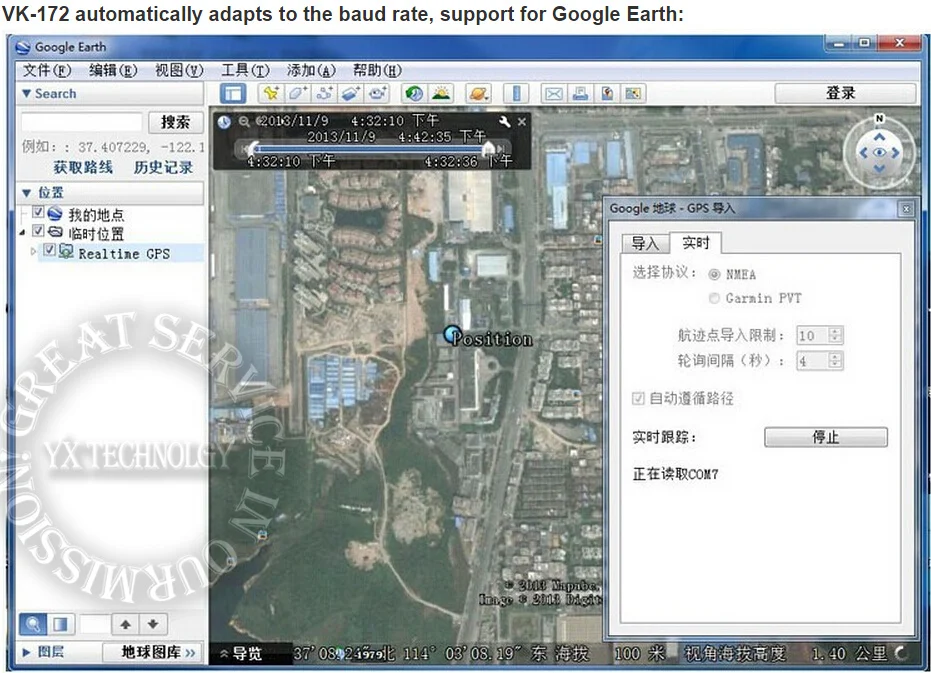Image resolution: width=931 pixels, height=673 pixels.
Task: Uncheck 临时位置 checkbox
Action: 39,231
